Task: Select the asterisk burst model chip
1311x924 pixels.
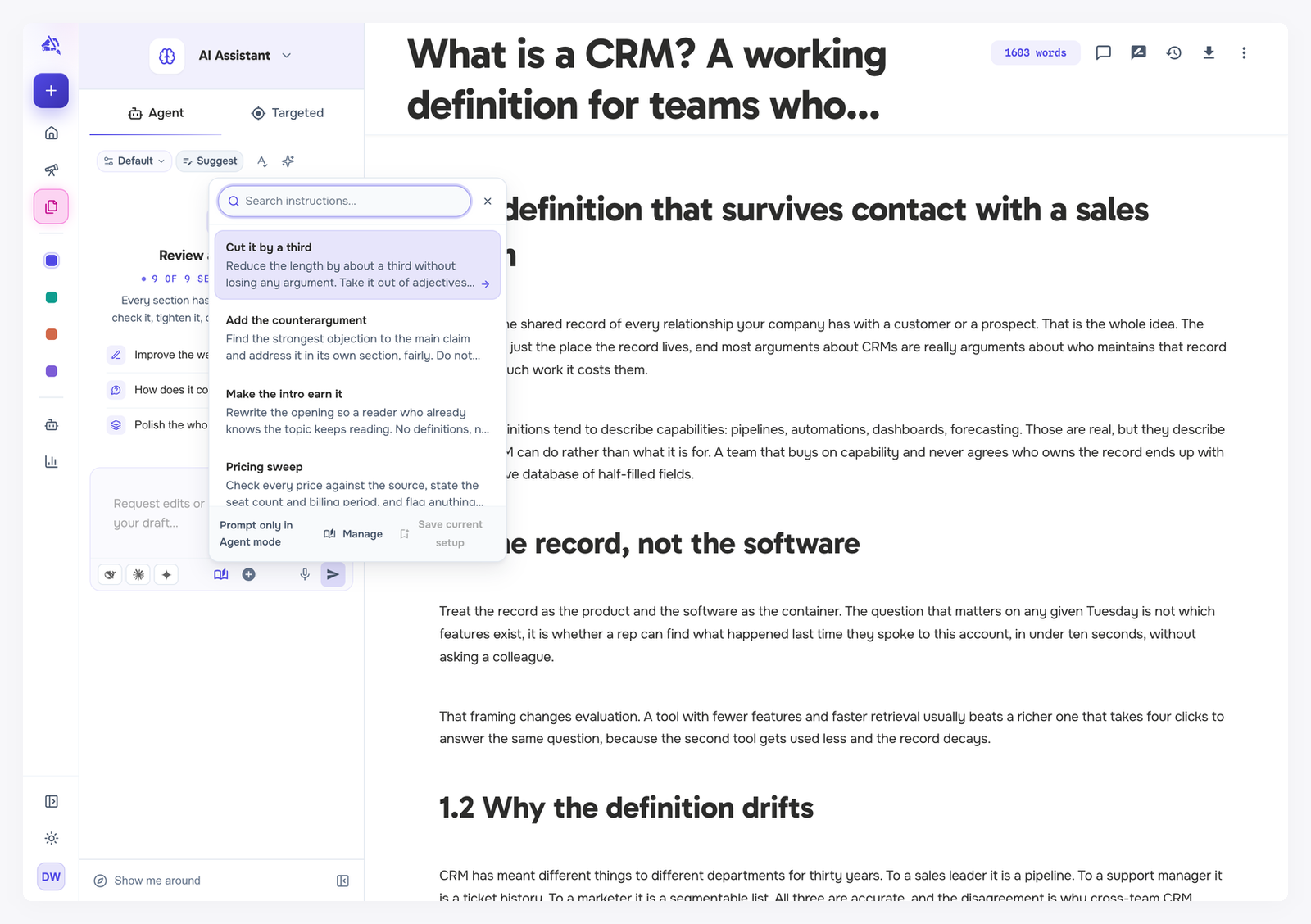Action: click(x=138, y=575)
